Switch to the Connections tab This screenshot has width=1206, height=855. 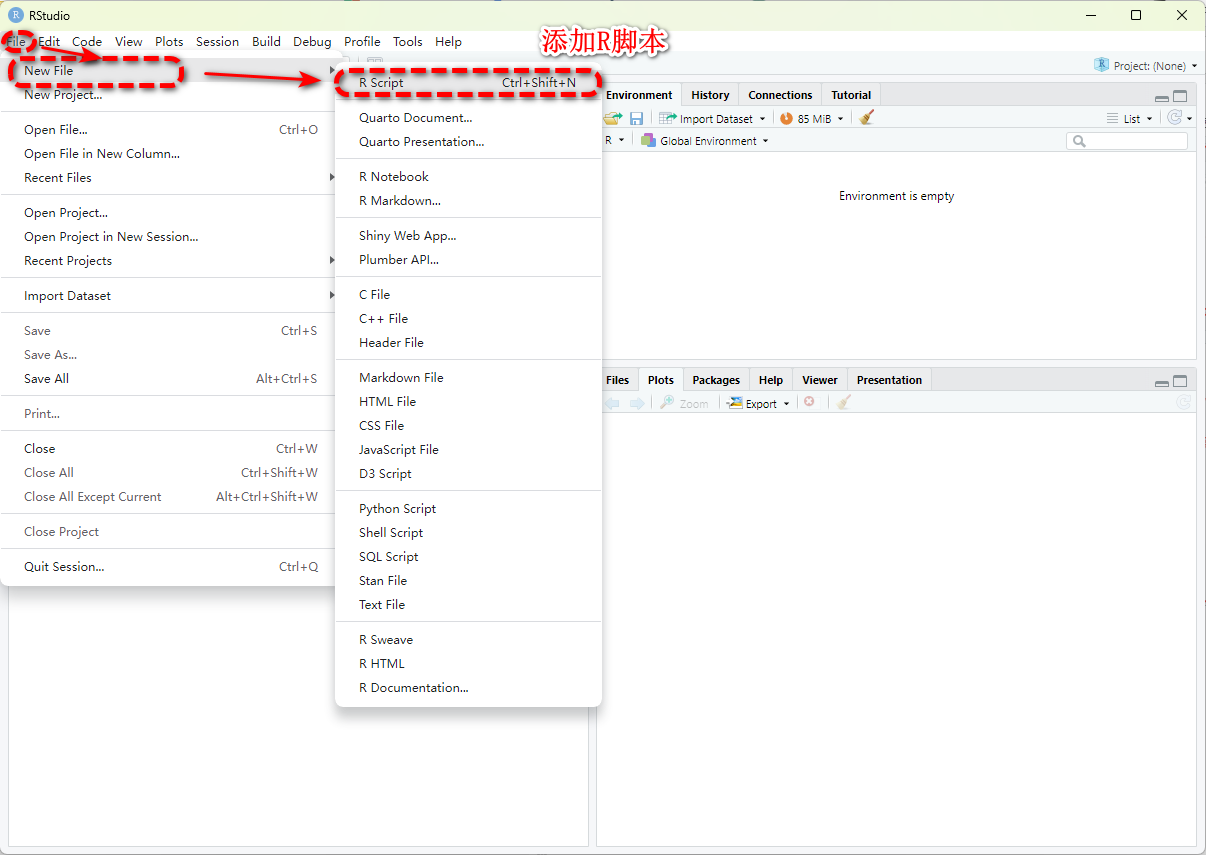tap(780, 95)
